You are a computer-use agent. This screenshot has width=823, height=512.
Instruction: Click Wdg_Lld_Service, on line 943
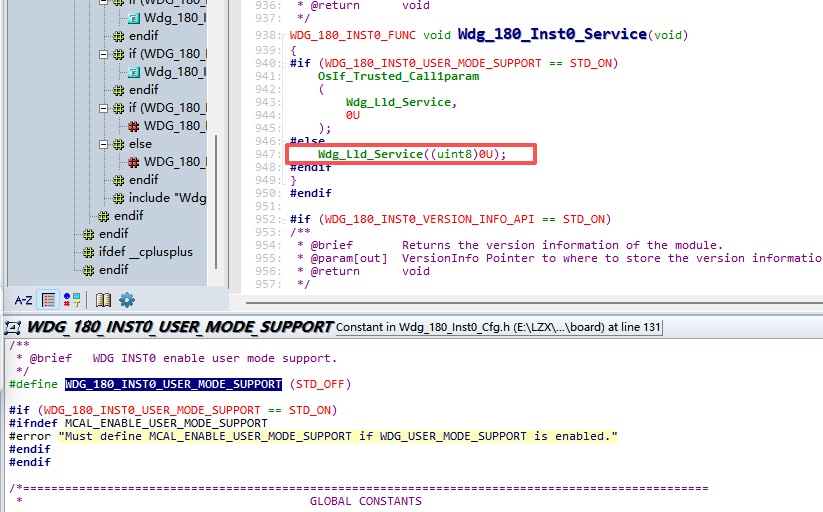tap(402, 102)
